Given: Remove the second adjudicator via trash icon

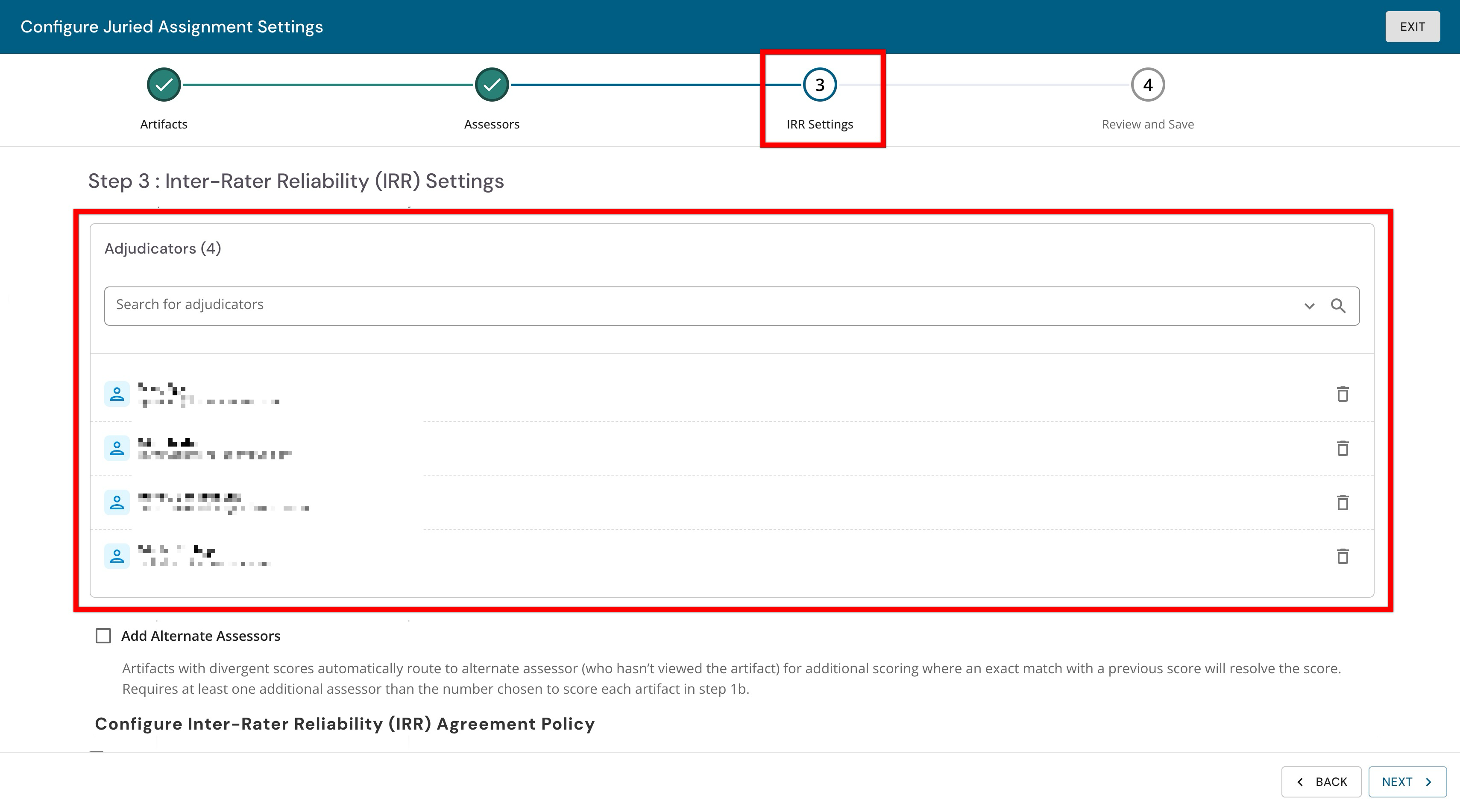Looking at the screenshot, I should pos(1342,448).
